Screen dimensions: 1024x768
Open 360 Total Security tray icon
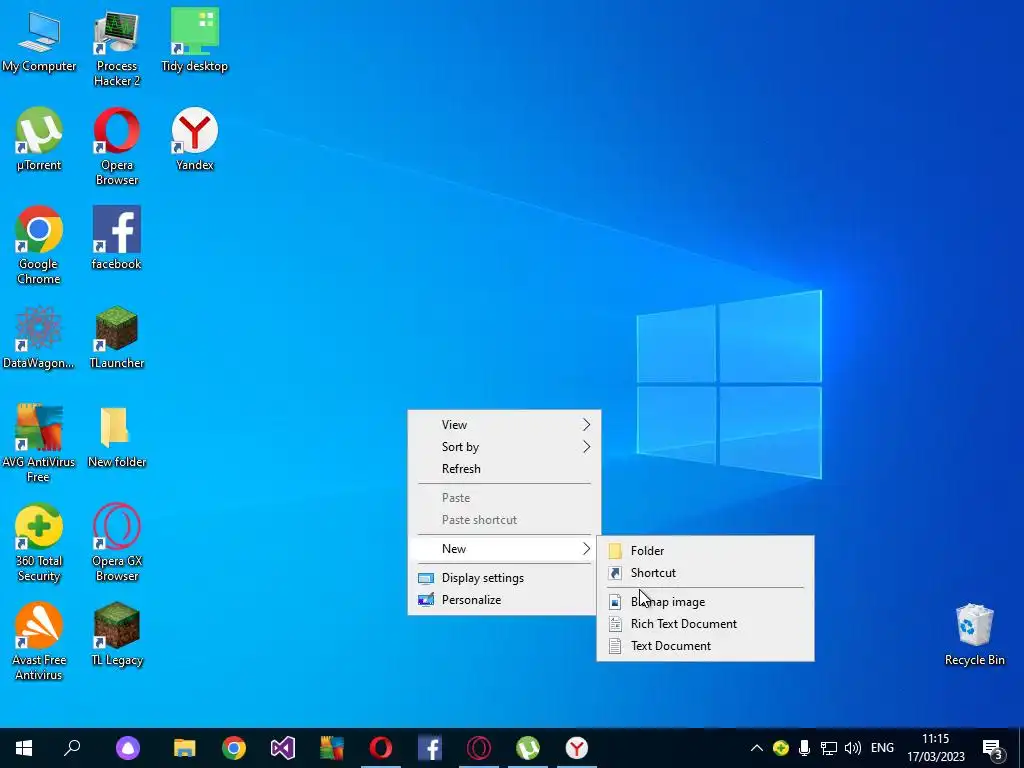(x=780, y=748)
